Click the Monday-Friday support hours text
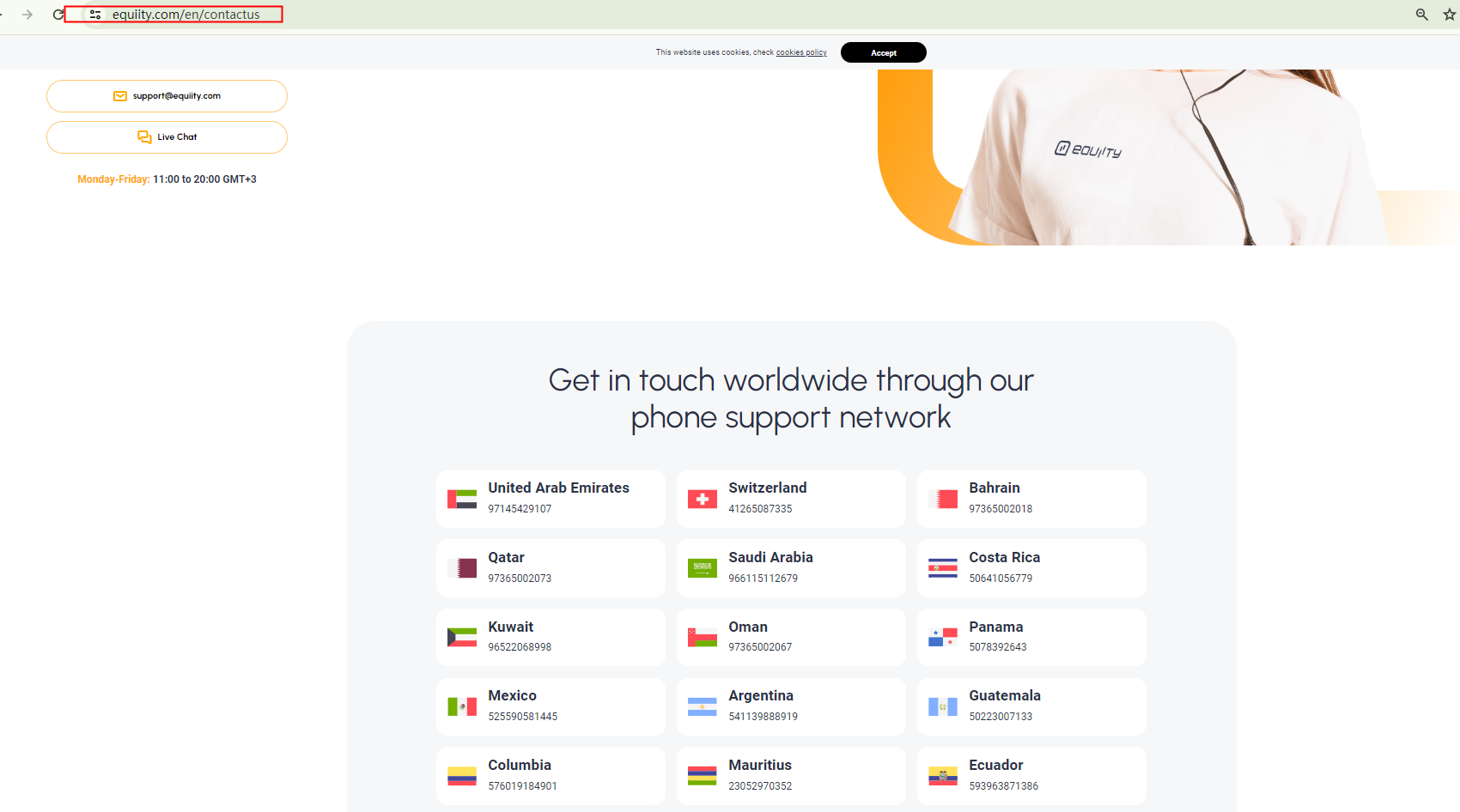The width and height of the screenshot is (1460, 812). coord(167,179)
